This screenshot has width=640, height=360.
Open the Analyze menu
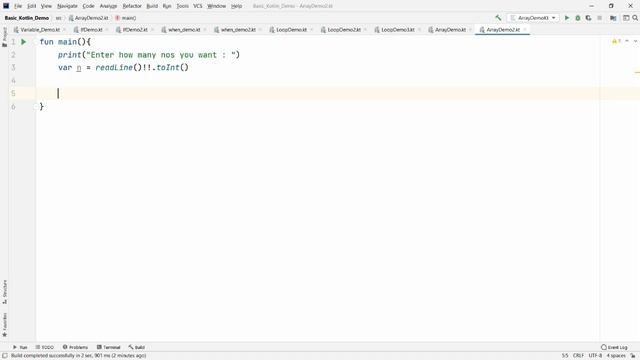(108, 6)
